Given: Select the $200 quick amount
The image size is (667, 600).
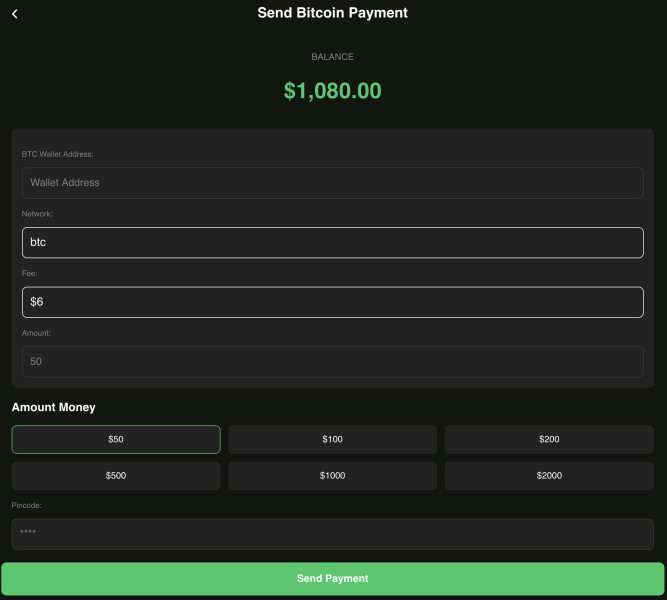Looking at the screenshot, I should click(549, 439).
